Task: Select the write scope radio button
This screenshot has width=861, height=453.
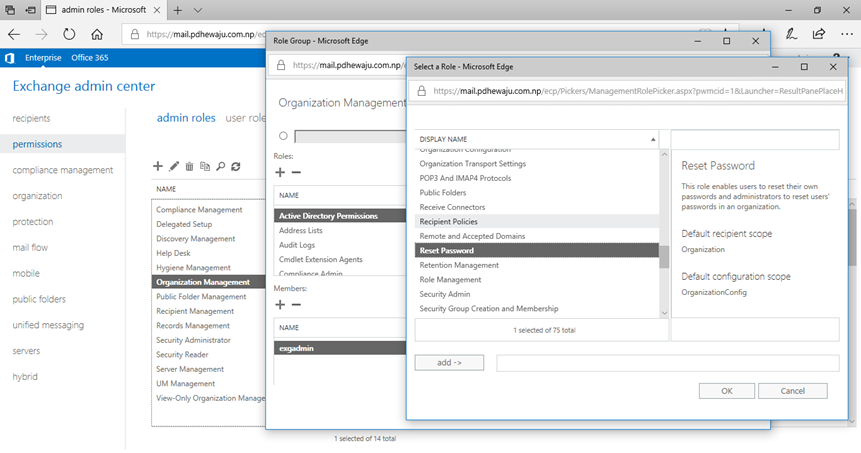Action: 283,136
